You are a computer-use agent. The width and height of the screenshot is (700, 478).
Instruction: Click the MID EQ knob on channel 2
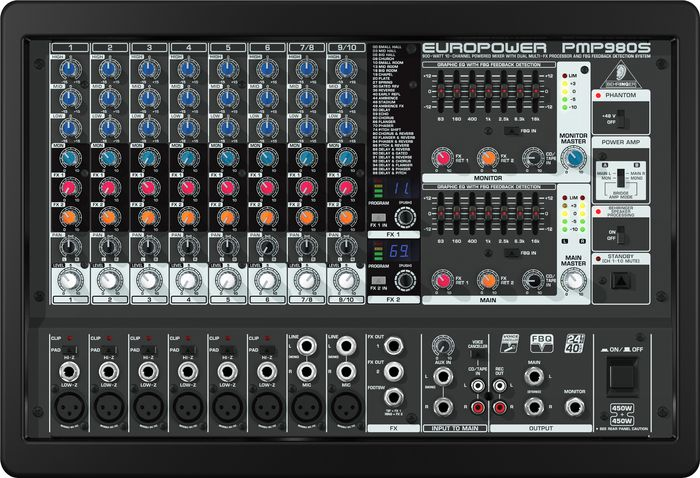(110, 98)
